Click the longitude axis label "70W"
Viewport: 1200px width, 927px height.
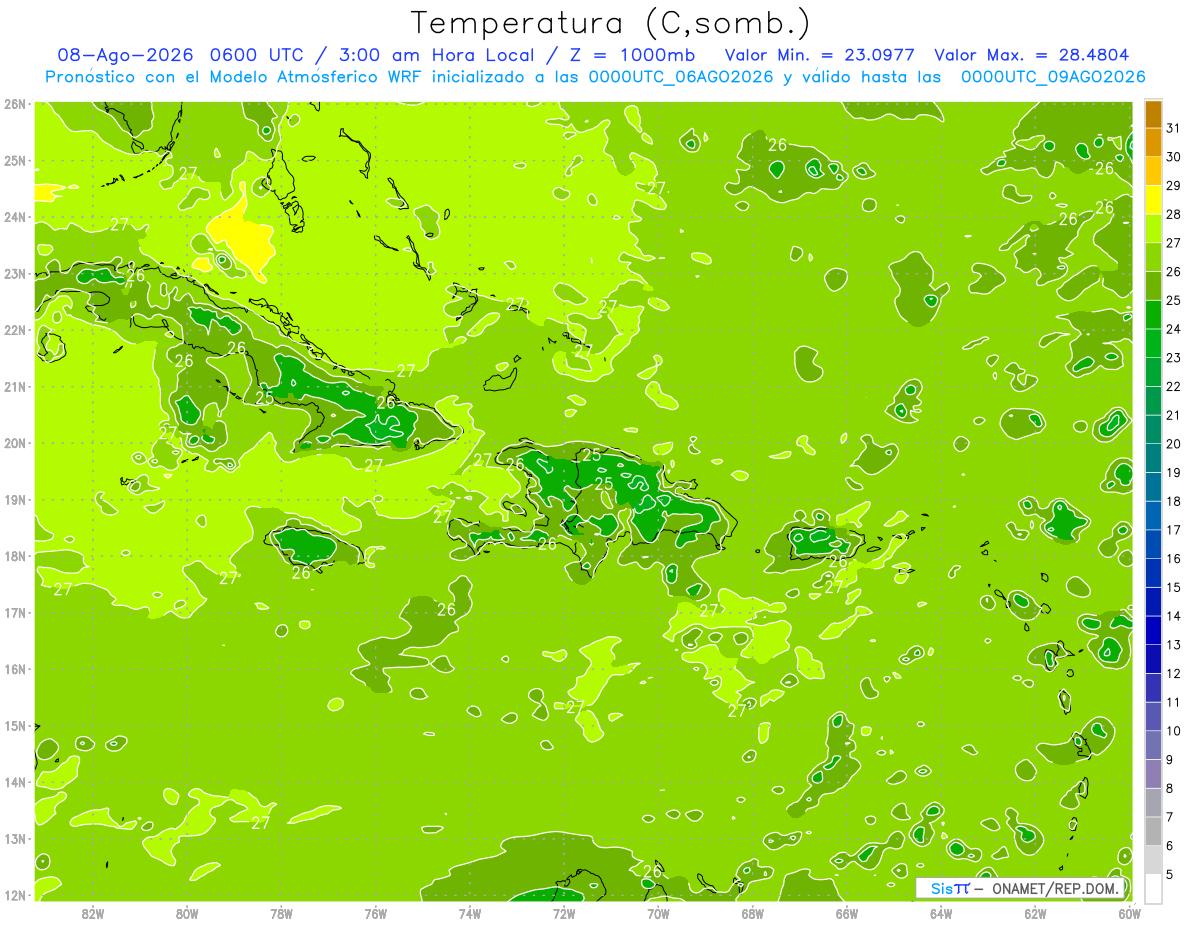point(658,912)
